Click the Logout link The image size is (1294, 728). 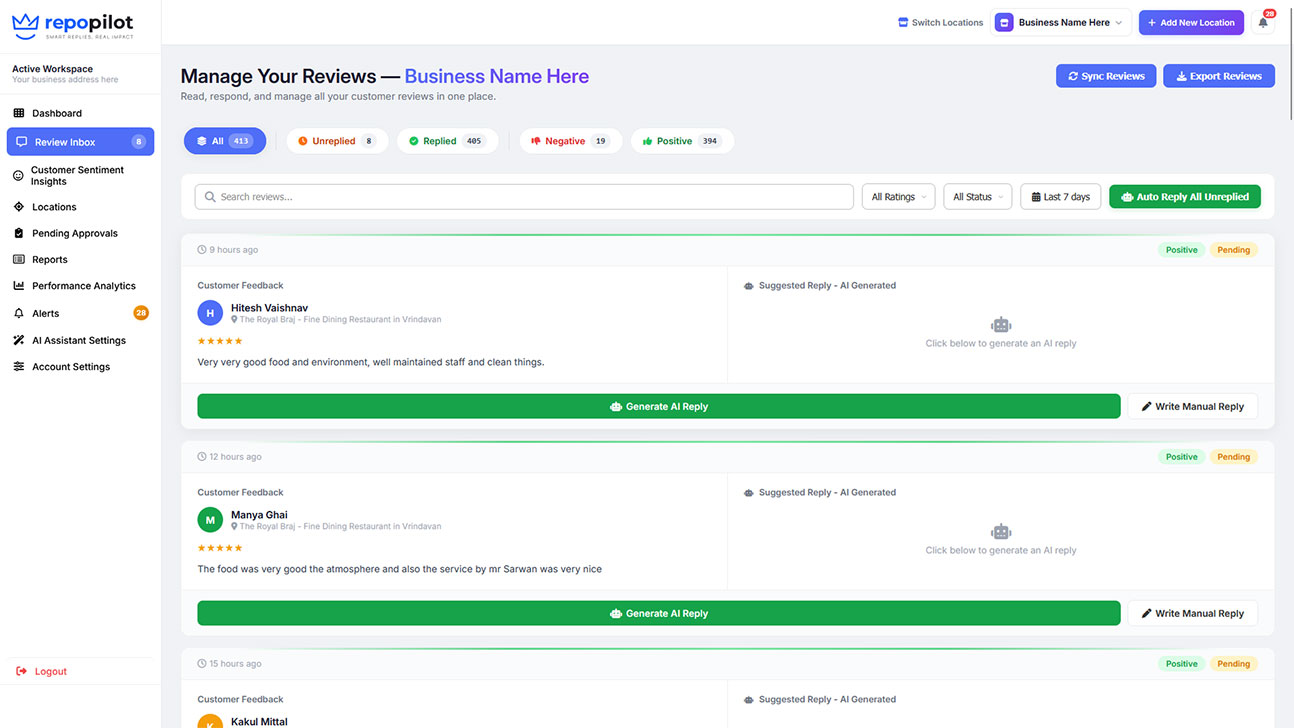click(x=42, y=671)
